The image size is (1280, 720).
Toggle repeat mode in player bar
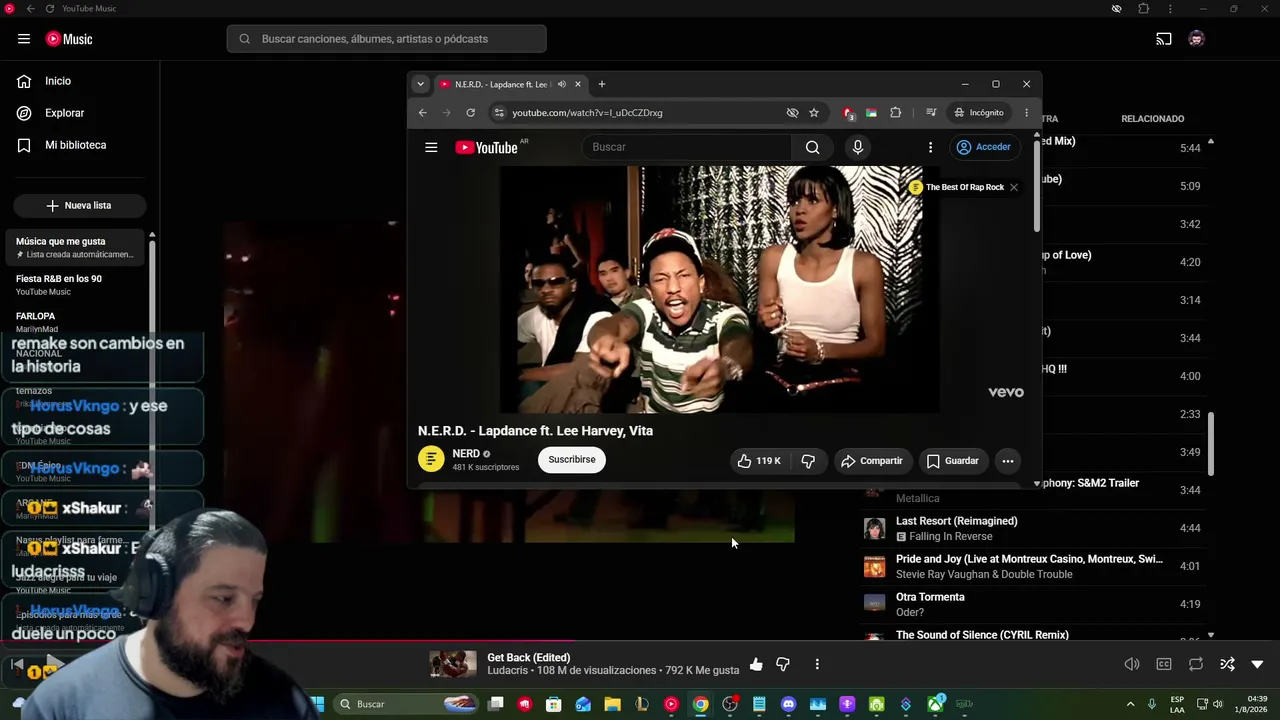(1196, 664)
